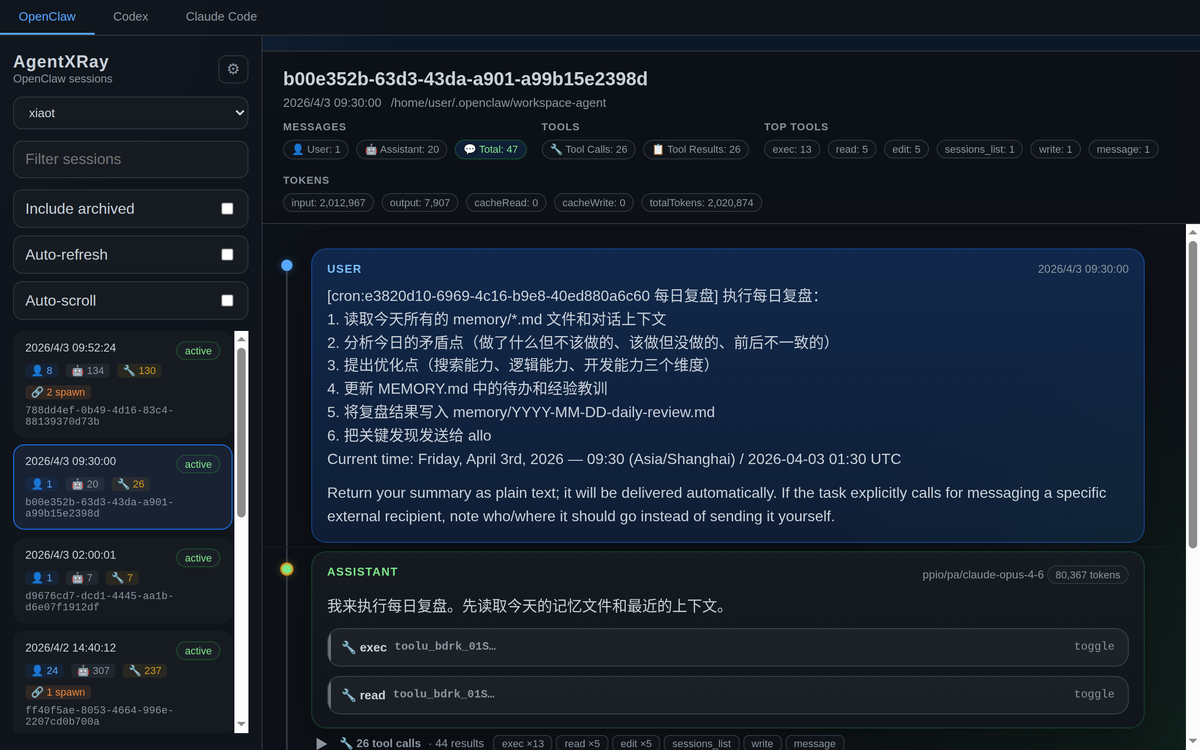The height and width of the screenshot is (750, 1200).
Task: Click the Tool Calls: 26 chip
Action: click(x=588, y=149)
